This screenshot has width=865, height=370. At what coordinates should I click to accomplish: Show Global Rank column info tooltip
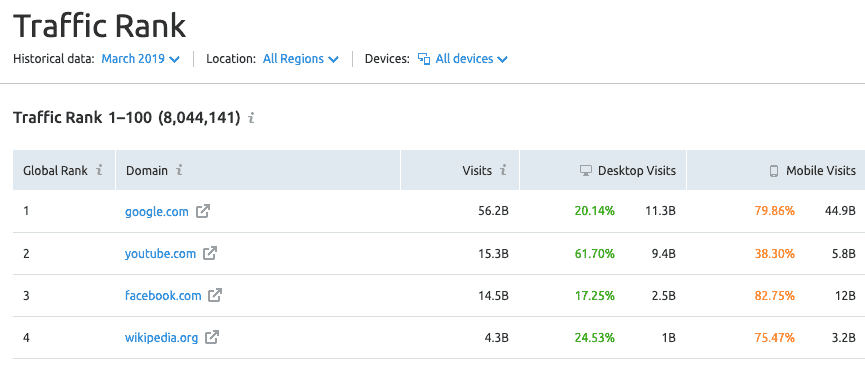click(x=99, y=170)
